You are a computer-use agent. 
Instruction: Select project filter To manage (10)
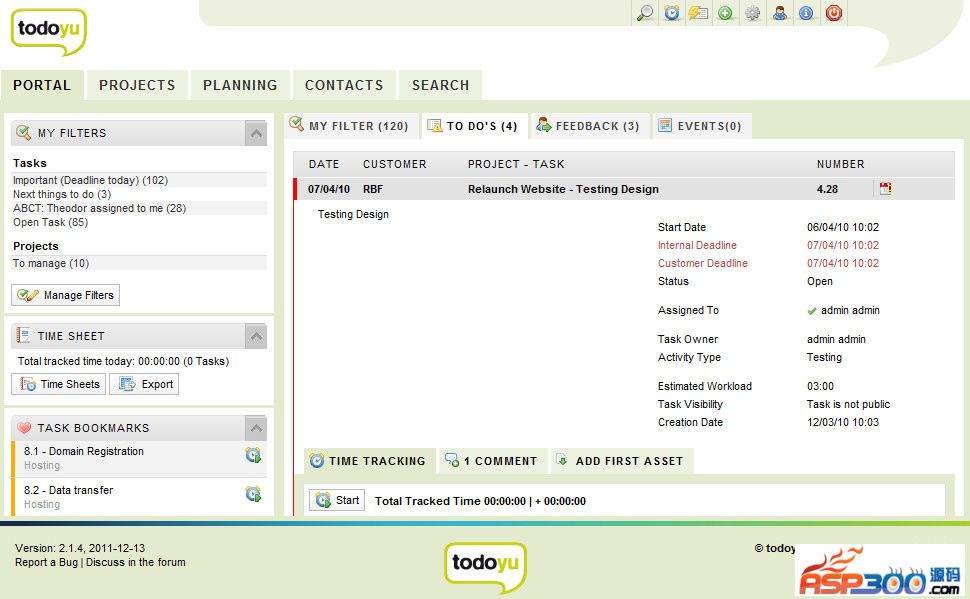(51, 264)
